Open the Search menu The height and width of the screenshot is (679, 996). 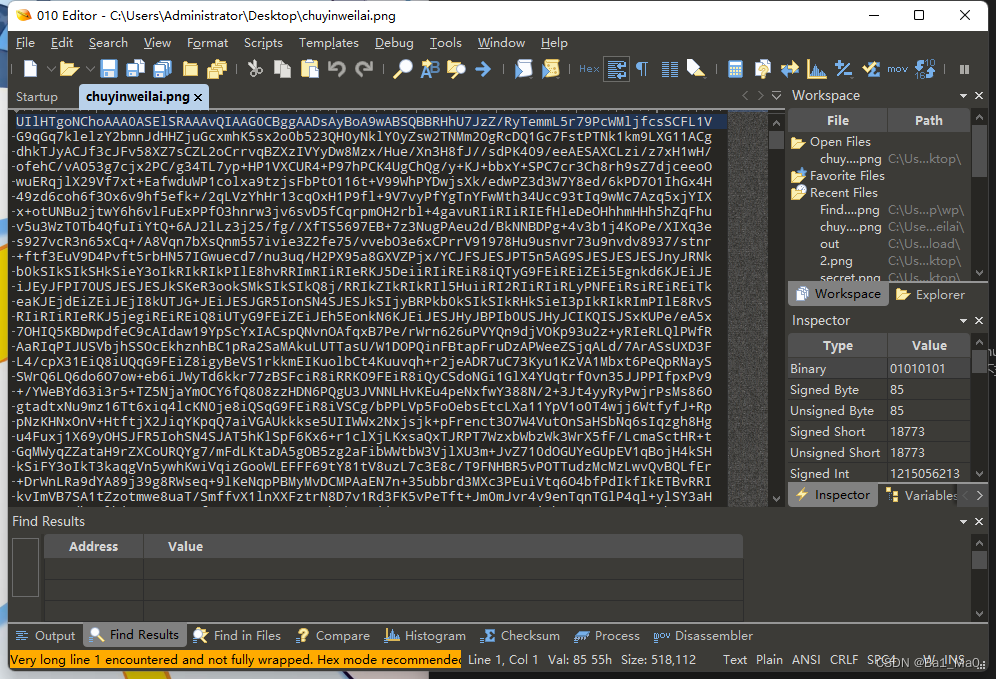(x=108, y=43)
